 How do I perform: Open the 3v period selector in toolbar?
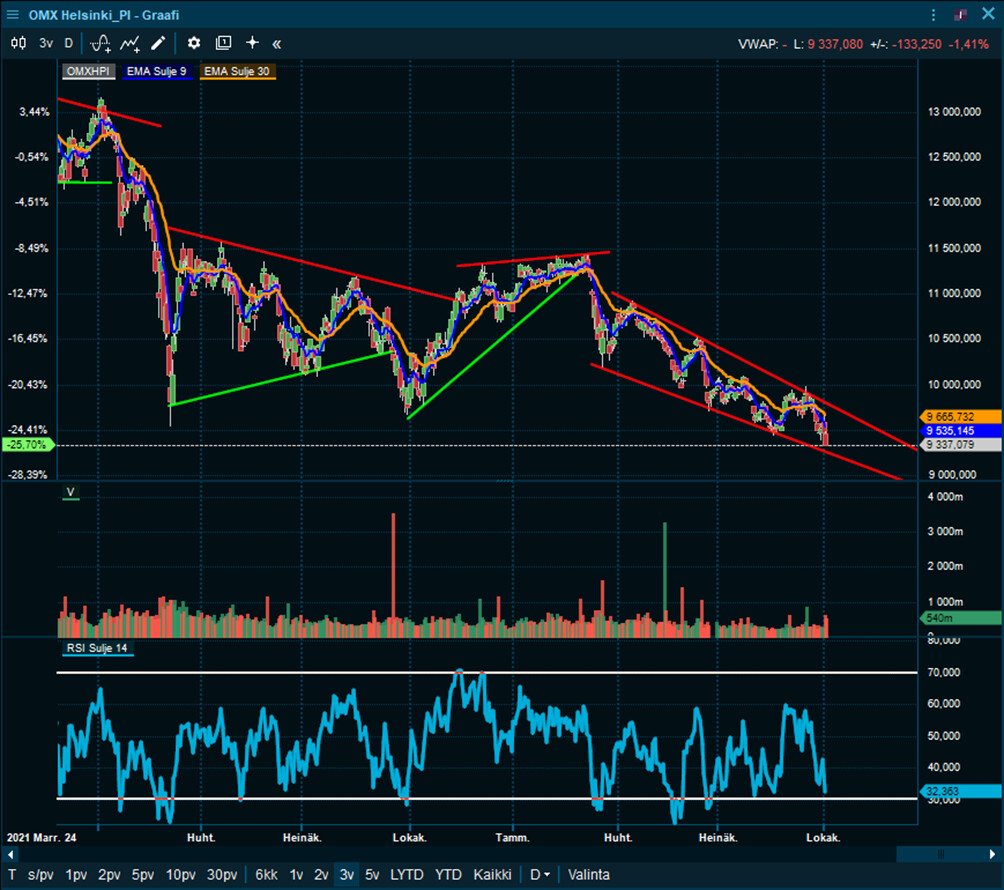46,44
